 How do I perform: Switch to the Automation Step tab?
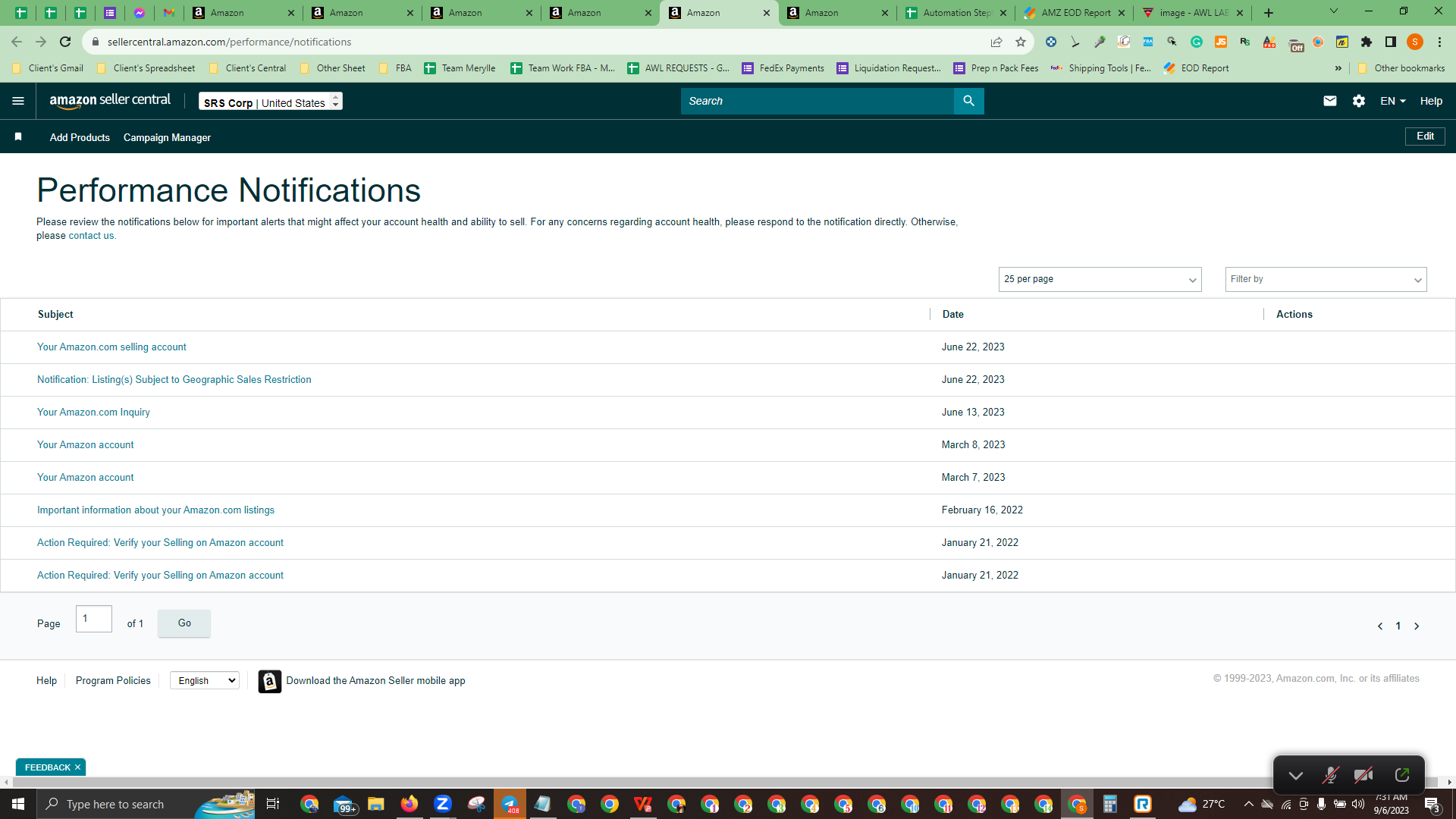pos(955,13)
